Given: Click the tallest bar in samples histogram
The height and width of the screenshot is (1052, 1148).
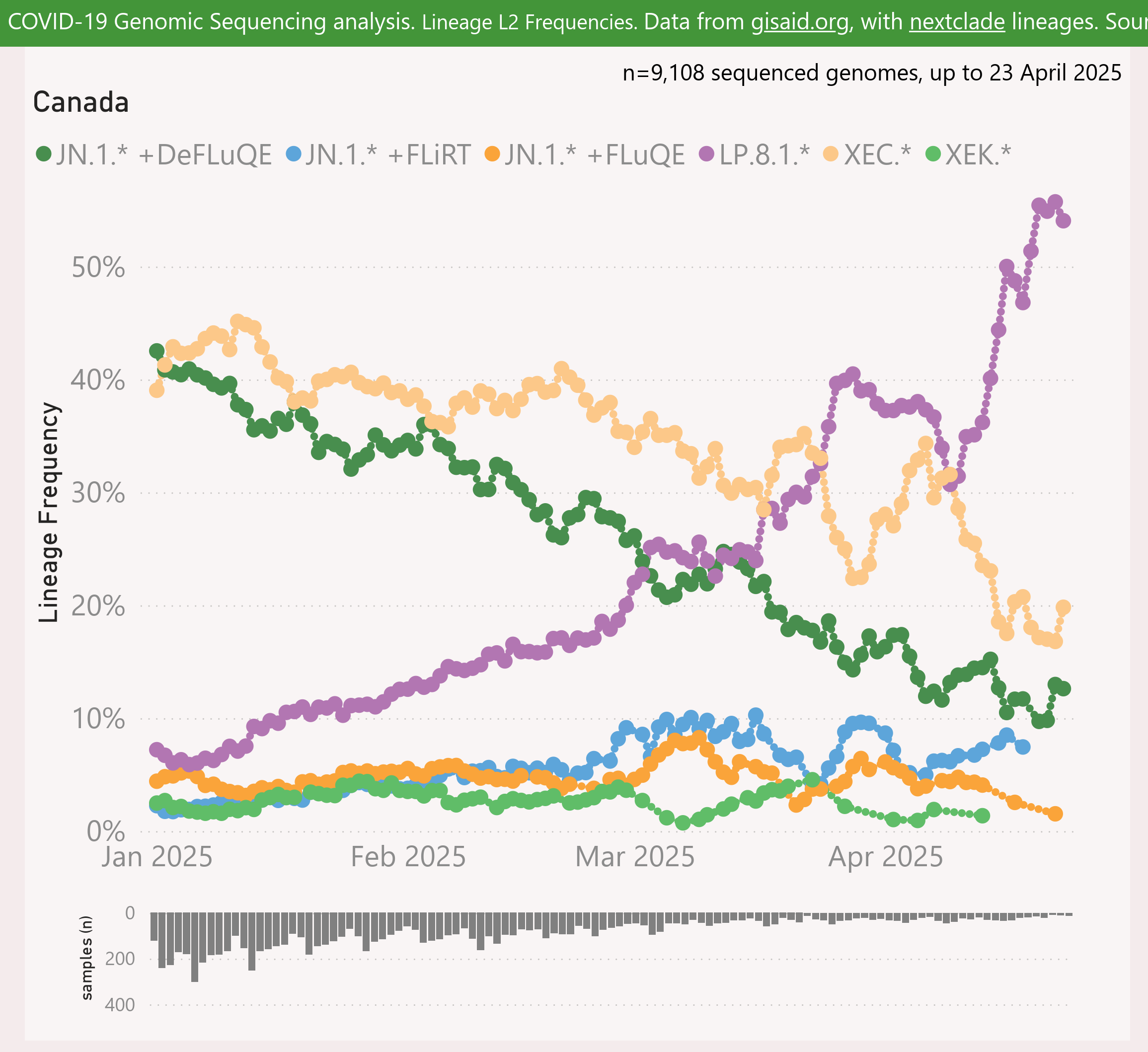Looking at the screenshot, I should pyautogui.click(x=195, y=947).
